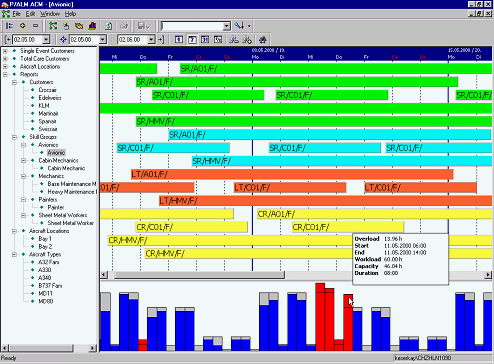The height and width of the screenshot is (364, 494).
Task: Click the bar chart histogram toolbar icon
Action: tap(92, 26)
